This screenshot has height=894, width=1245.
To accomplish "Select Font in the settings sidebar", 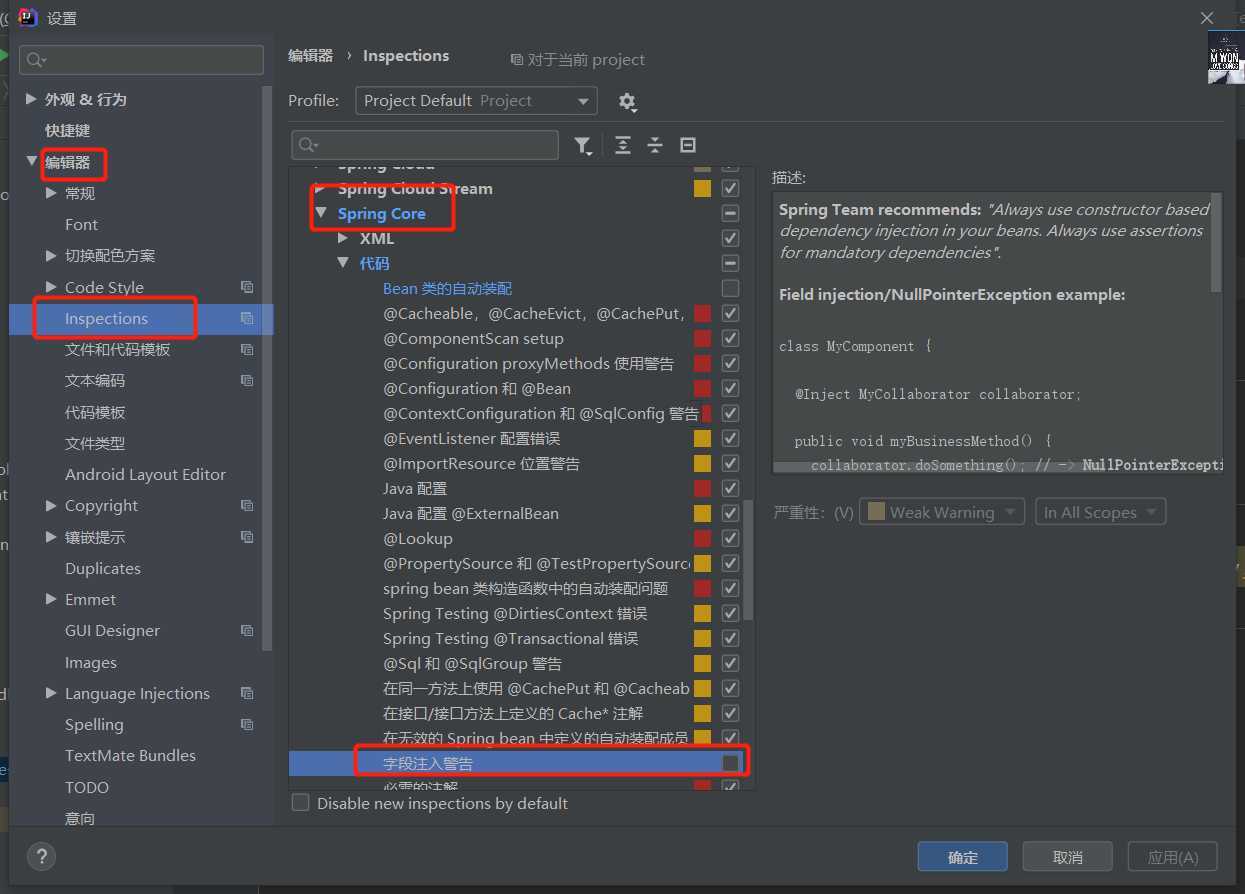I will click(81, 225).
